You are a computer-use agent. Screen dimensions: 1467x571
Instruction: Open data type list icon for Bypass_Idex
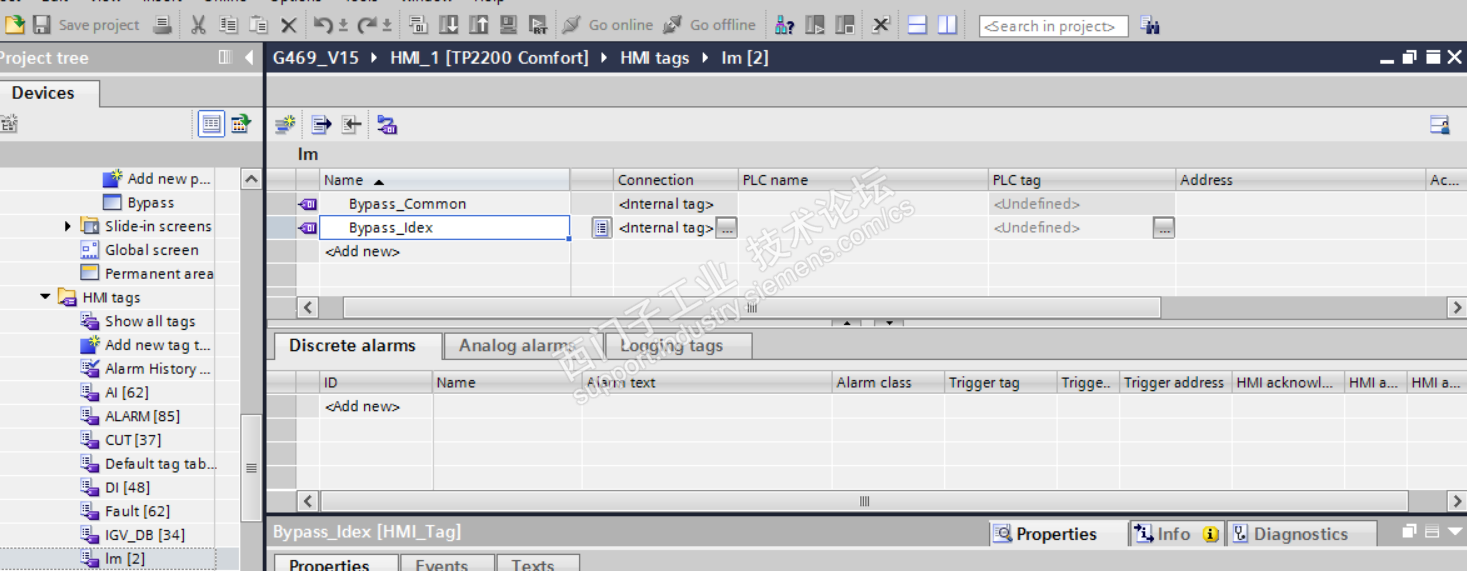click(x=601, y=228)
